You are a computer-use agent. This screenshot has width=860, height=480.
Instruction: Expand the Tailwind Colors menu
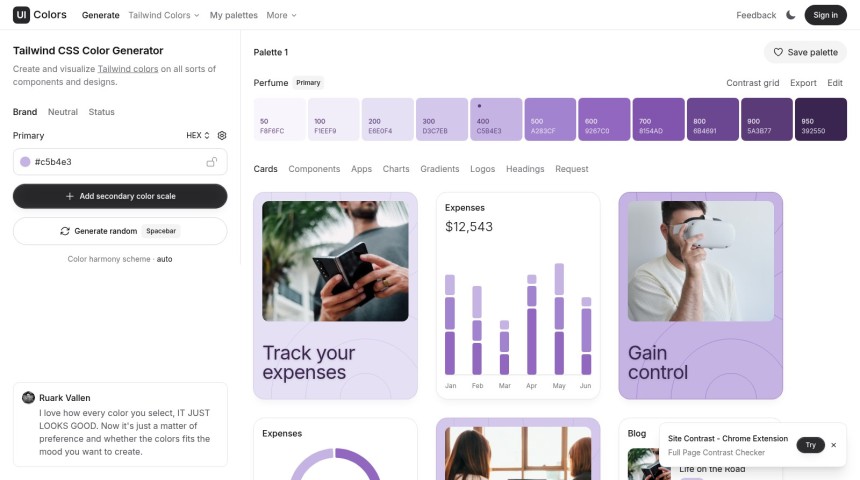163,15
